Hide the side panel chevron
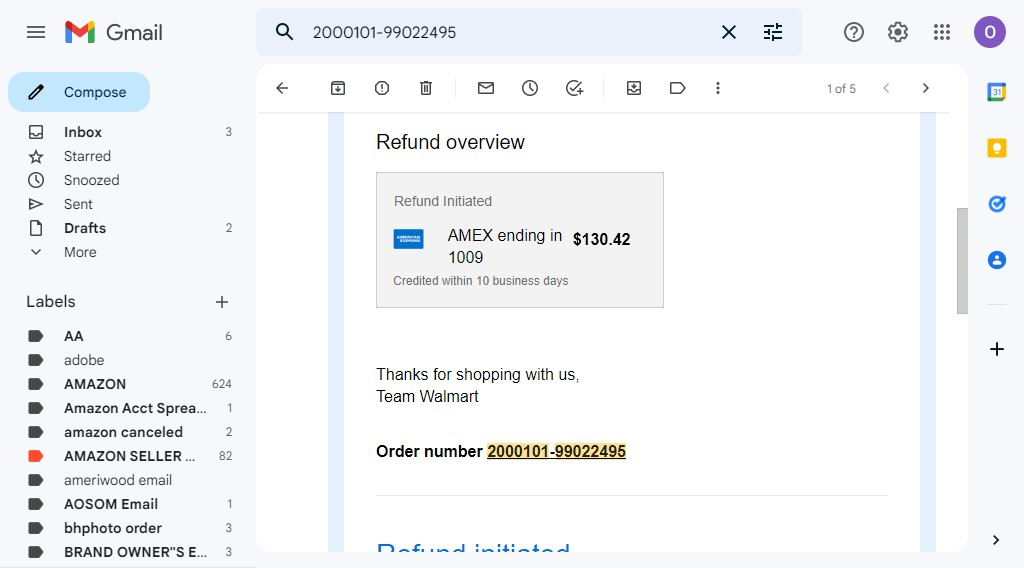This screenshot has width=1024, height=568. (x=996, y=540)
